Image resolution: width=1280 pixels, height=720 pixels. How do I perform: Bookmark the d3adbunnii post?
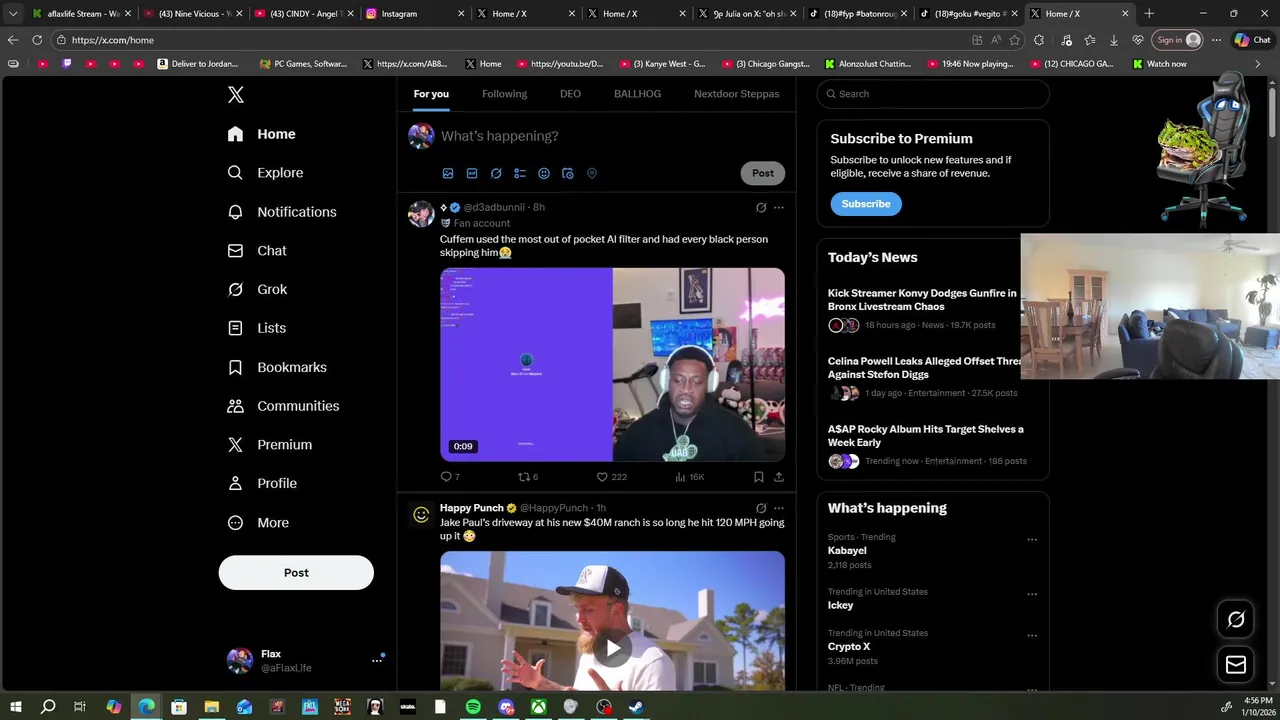759,477
